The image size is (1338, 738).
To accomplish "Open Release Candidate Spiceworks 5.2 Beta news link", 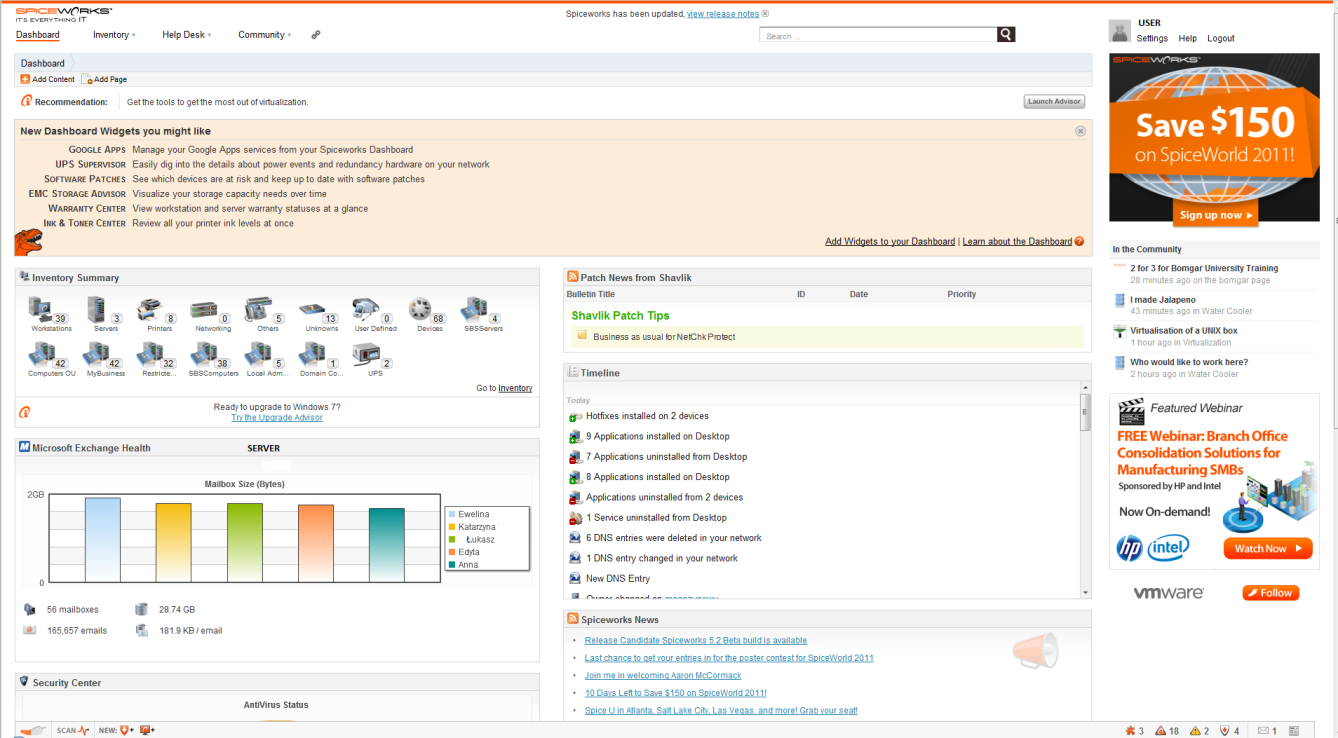I will 696,640.
